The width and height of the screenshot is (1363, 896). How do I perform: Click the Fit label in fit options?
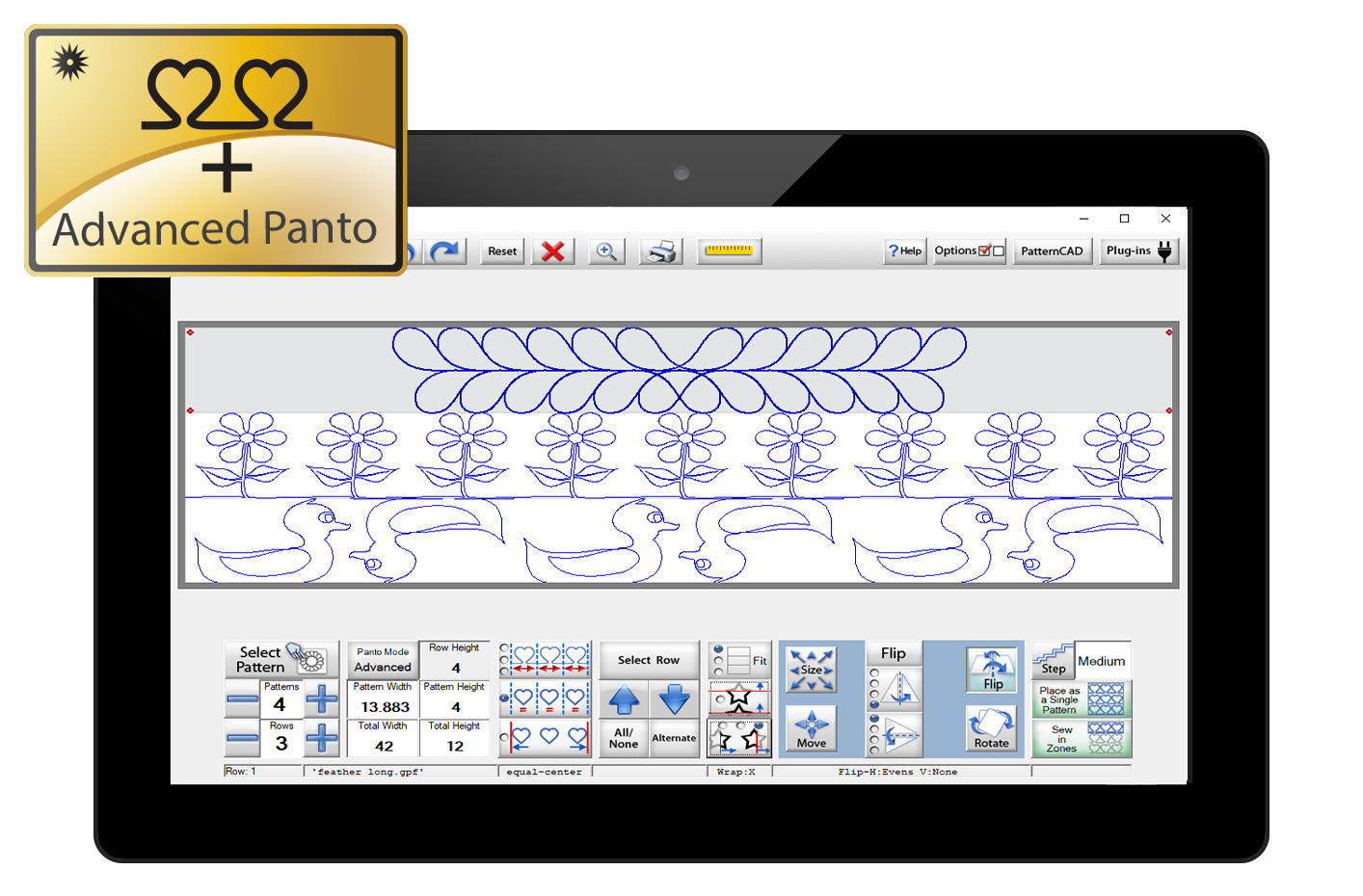(760, 661)
